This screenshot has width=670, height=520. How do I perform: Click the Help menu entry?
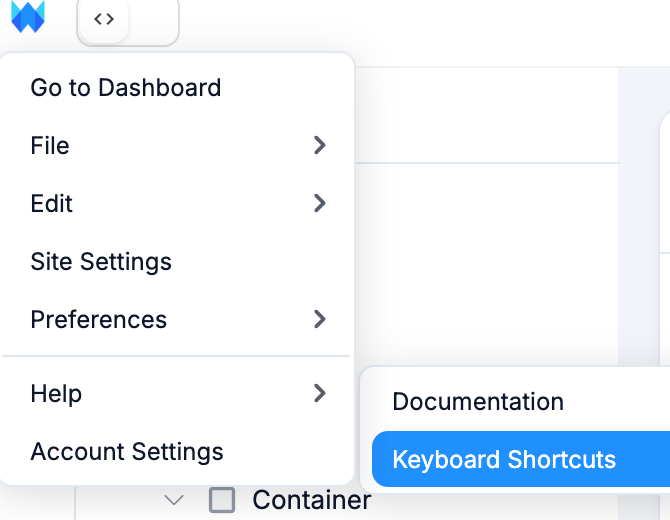(56, 393)
